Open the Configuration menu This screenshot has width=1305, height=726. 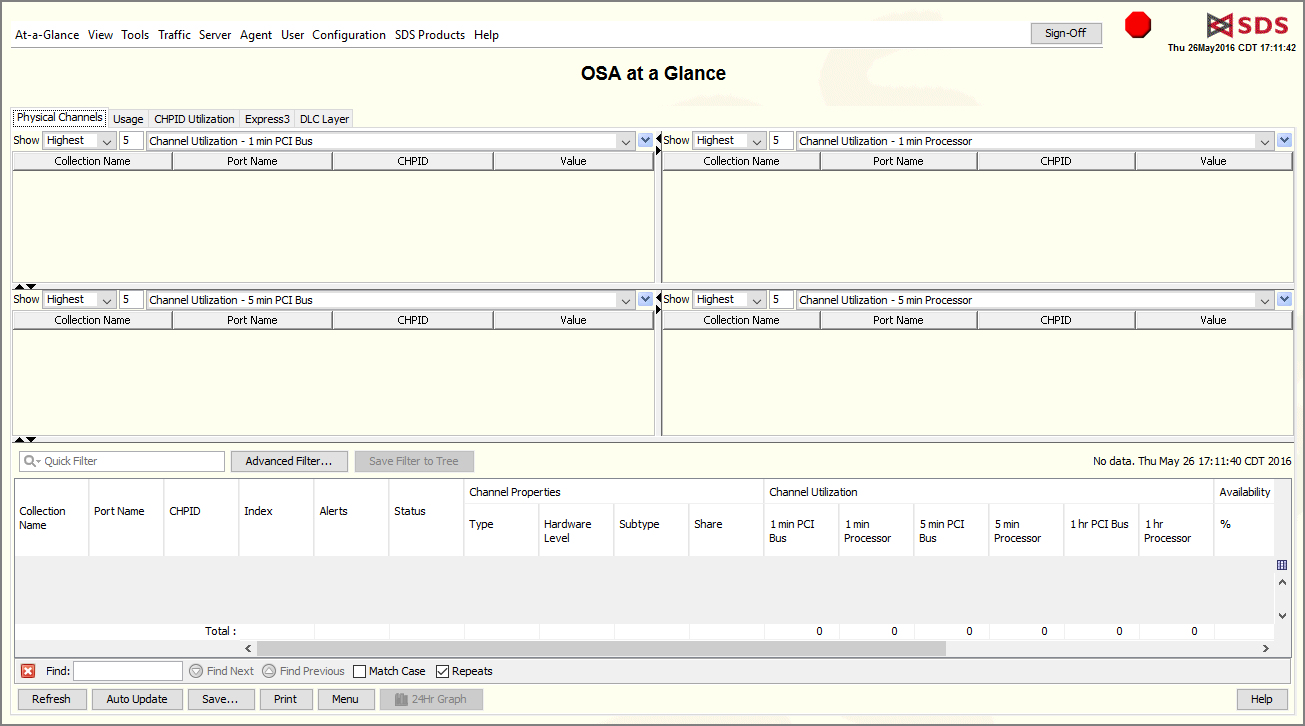tap(349, 35)
